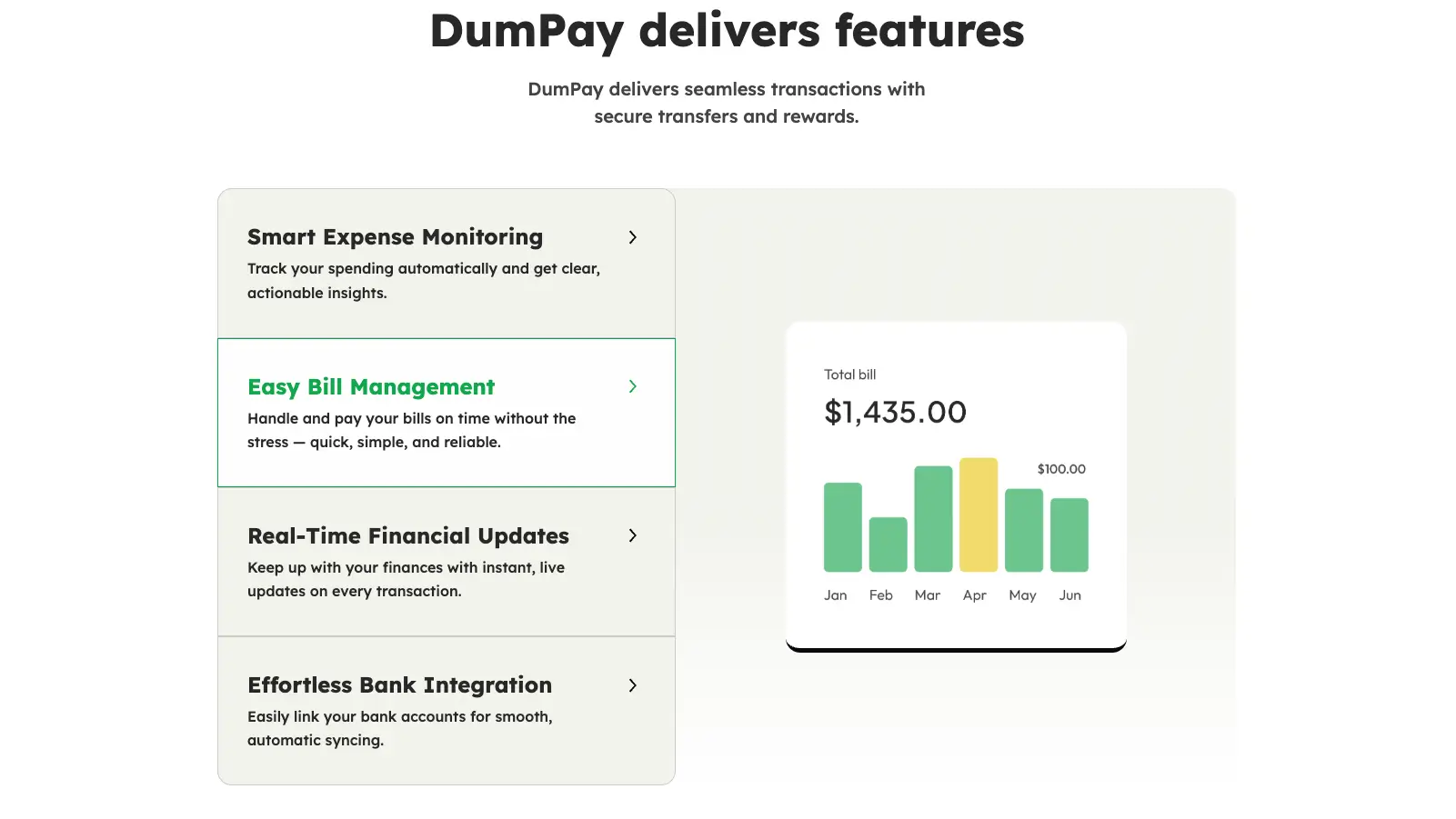Choose the Effortless Bank Integration heading
The image size is (1456, 819).
(399, 685)
